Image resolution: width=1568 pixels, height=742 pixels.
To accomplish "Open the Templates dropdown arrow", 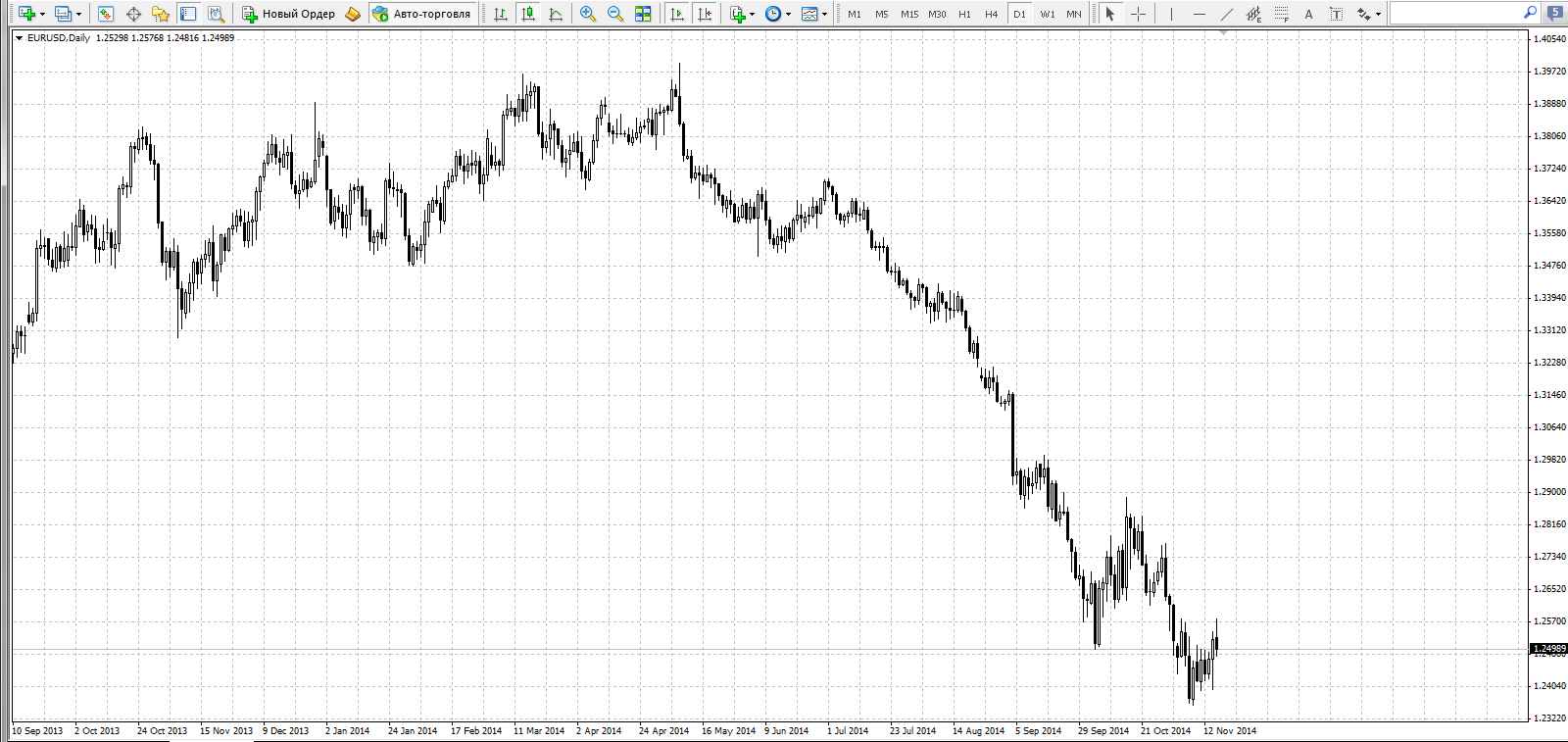I will pyautogui.click(x=824, y=15).
